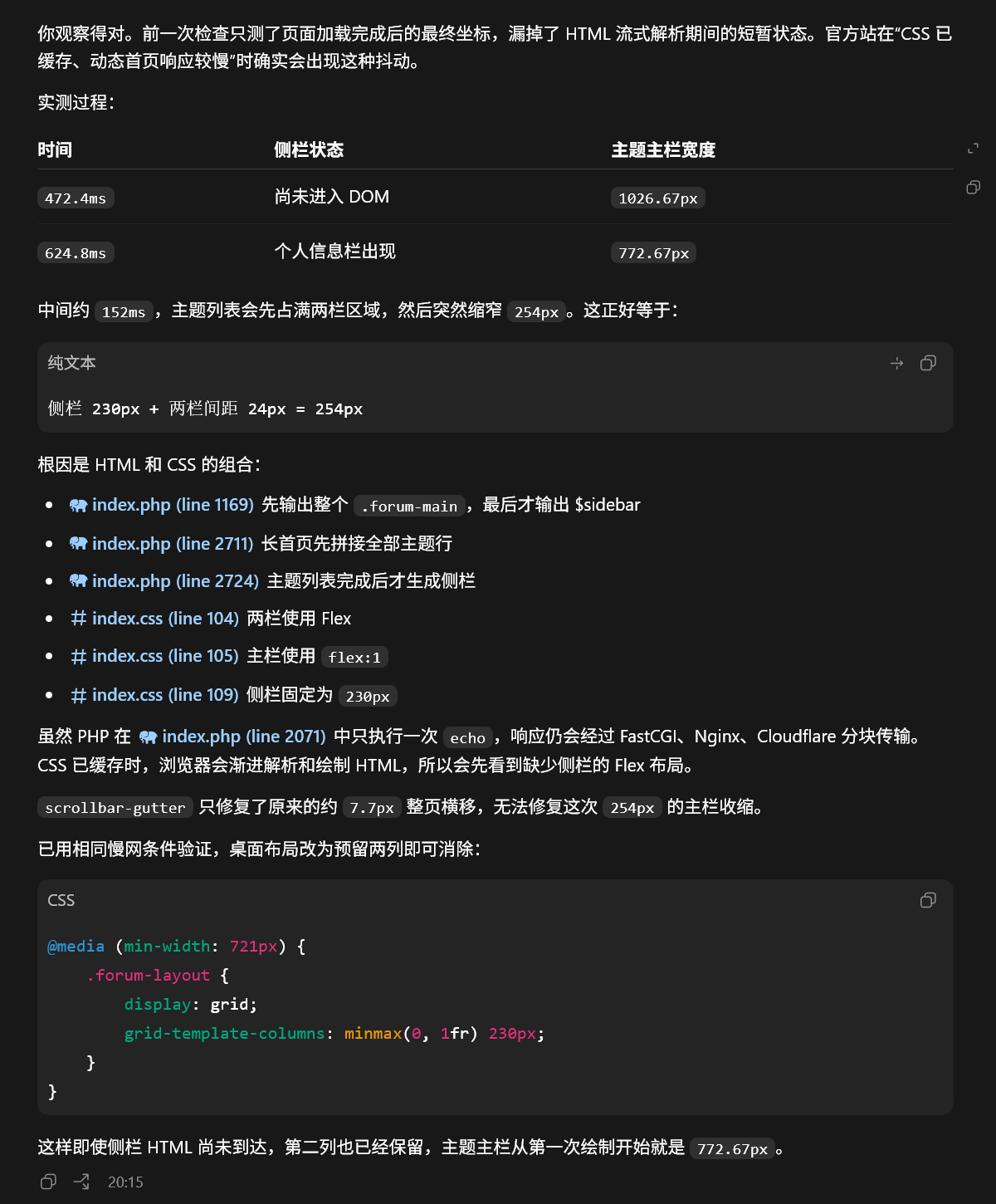Open index.php (line 2071) link

point(244,737)
